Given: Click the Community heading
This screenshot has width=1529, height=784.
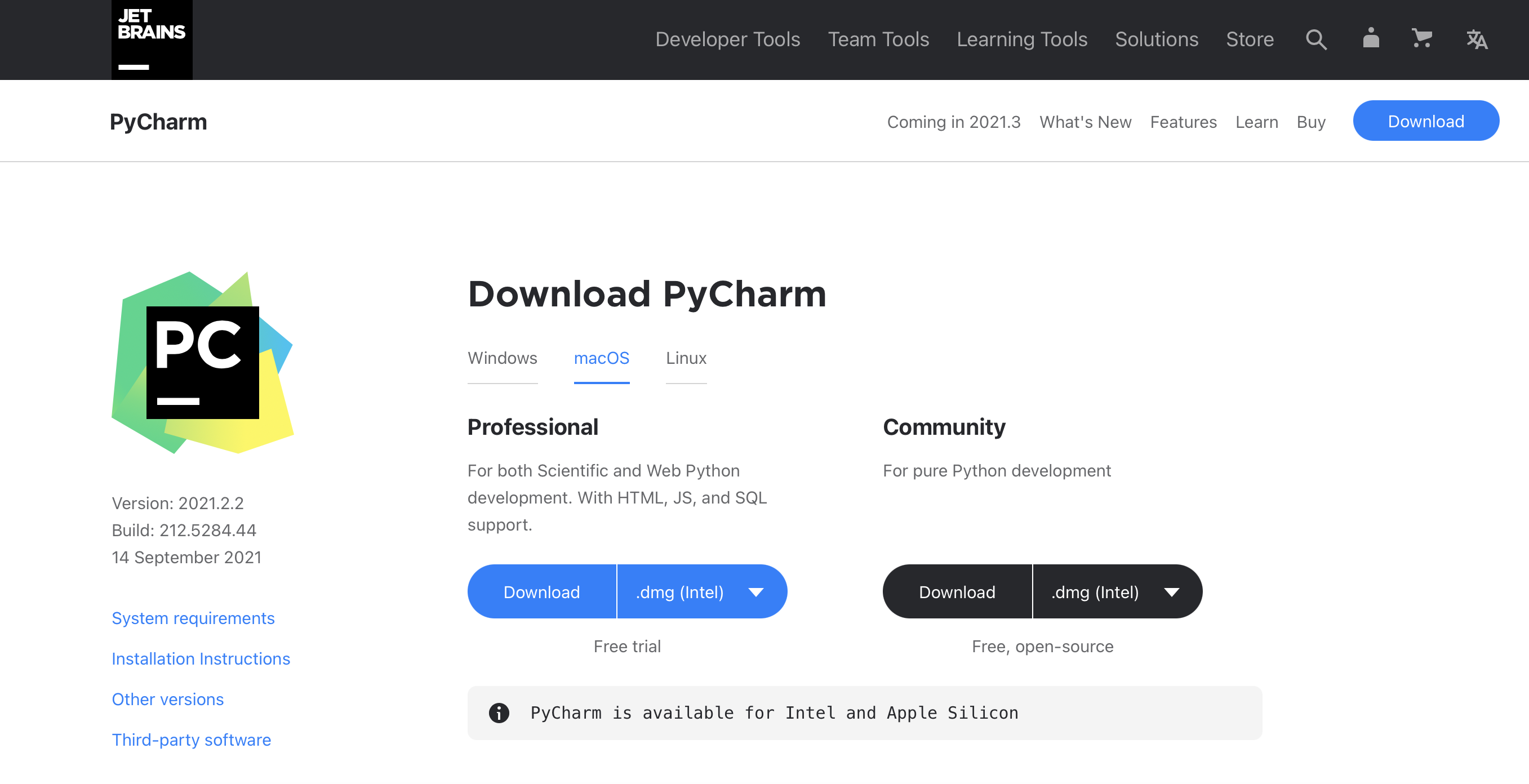Looking at the screenshot, I should pyautogui.click(x=944, y=427).
